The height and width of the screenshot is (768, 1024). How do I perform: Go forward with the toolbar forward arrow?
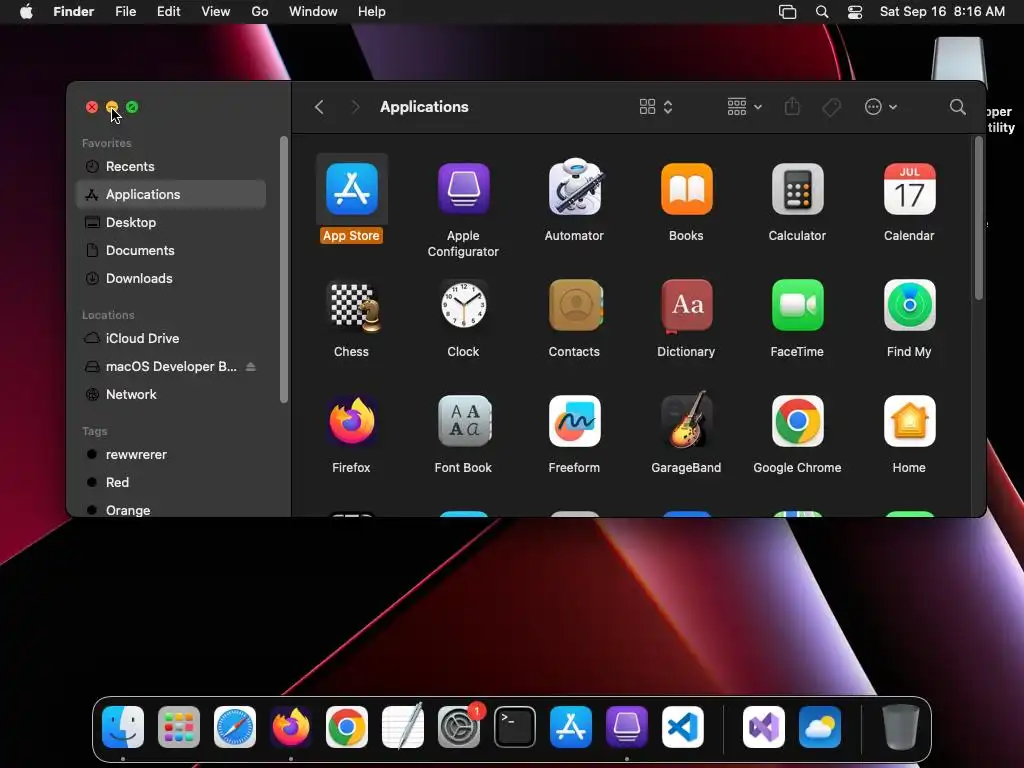[355, 107]
